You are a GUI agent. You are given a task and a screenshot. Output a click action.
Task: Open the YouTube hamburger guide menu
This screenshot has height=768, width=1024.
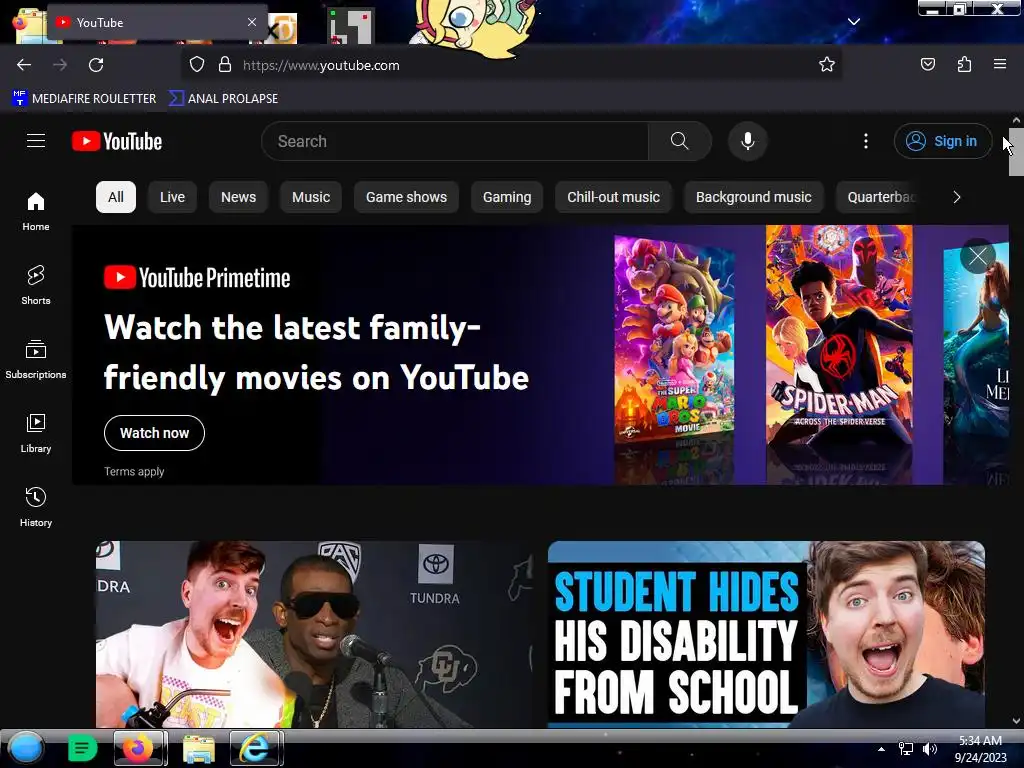click(x=36, y=141)
